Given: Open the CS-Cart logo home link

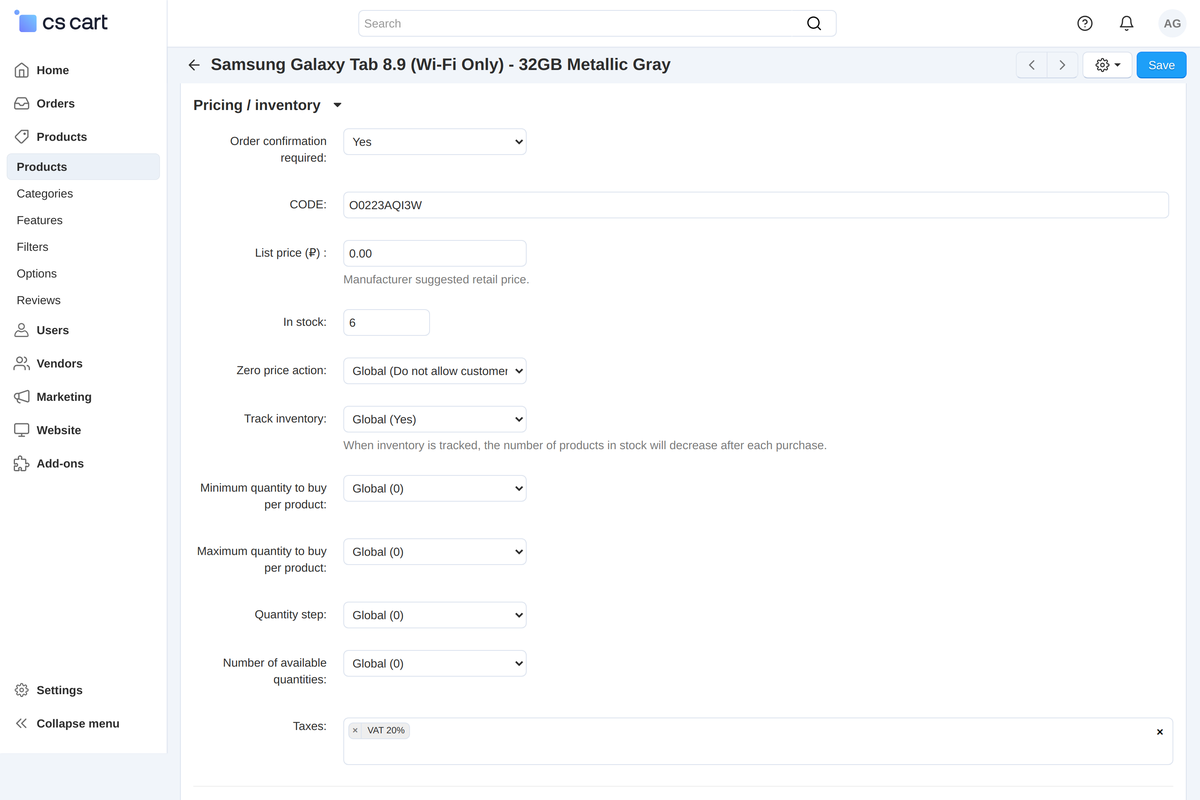Looking at the screenshot, I should (x=61, y=22).
